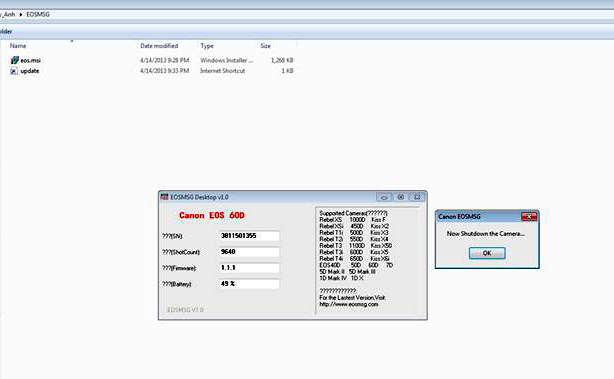The image size is (614, 379).
Task: Select the update internet shortcut icon
Action: (14, 71)
